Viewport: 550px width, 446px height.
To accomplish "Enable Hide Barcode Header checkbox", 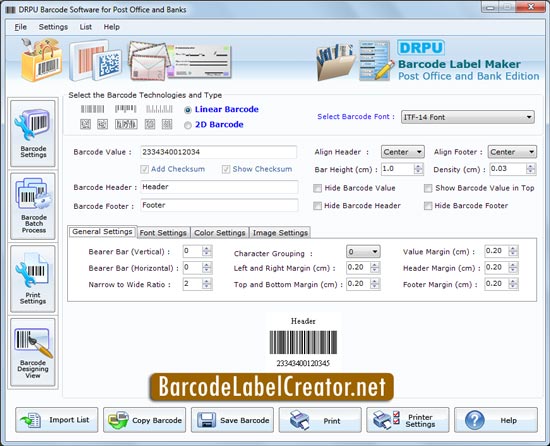I will click(x=317, y=206).
